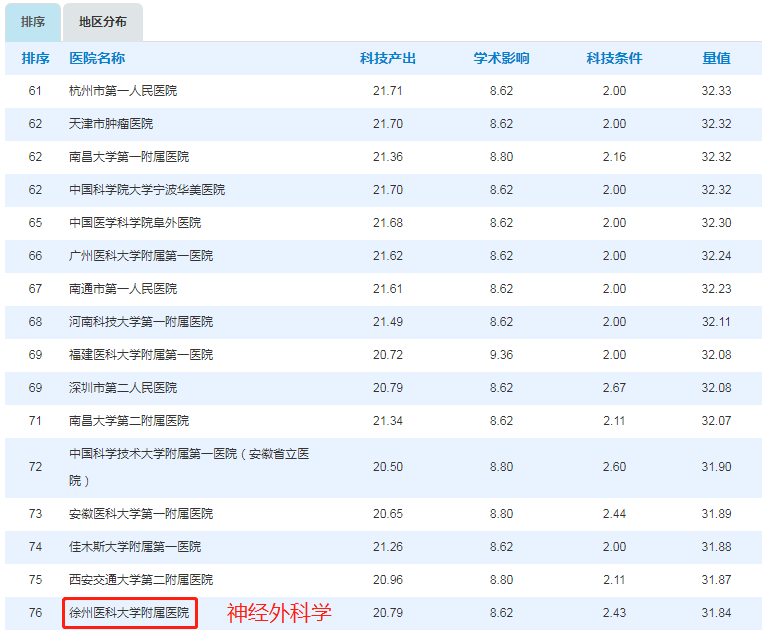The image size is (769, 636).
Task: Click 量值 value 31.84
Action: (717, 613)
